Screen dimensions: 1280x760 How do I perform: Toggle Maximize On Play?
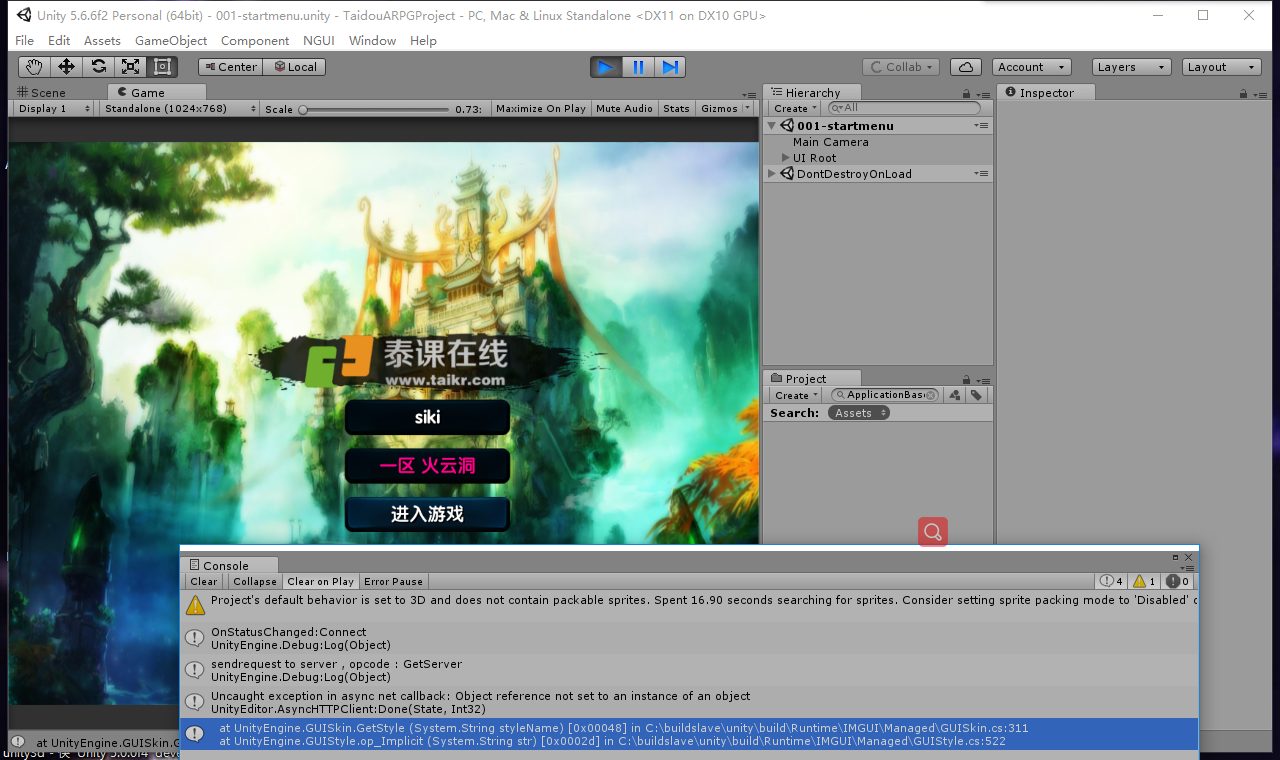(x=541, y=108)
